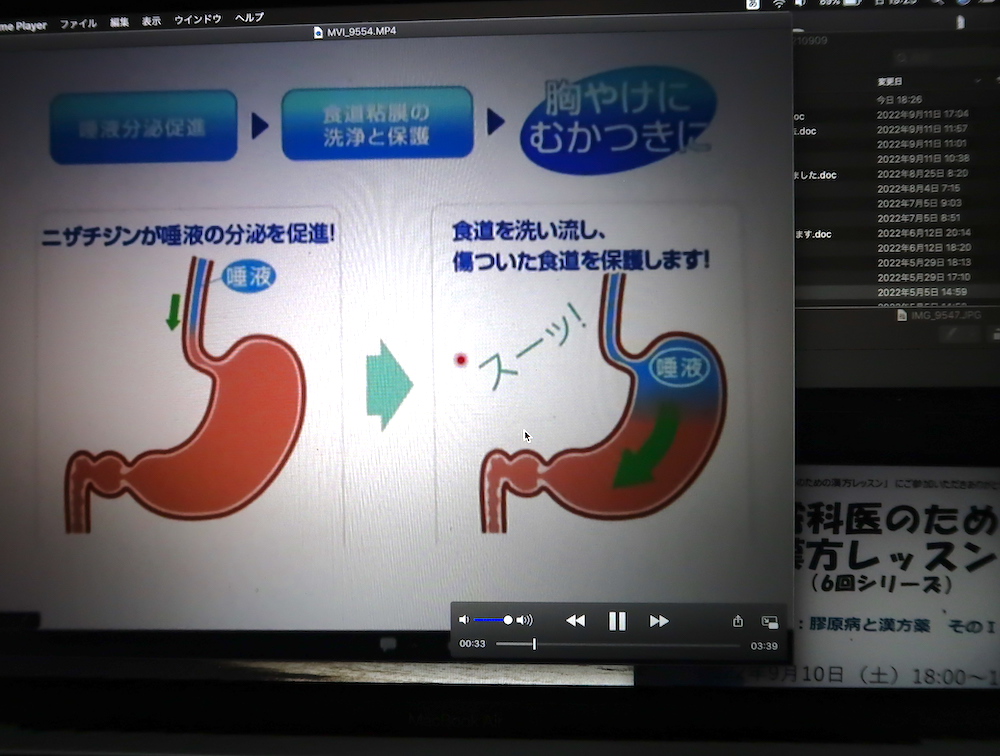Open the 表示 menu
This screenshot has height=756, width=1000.
[x=151, y=20]
